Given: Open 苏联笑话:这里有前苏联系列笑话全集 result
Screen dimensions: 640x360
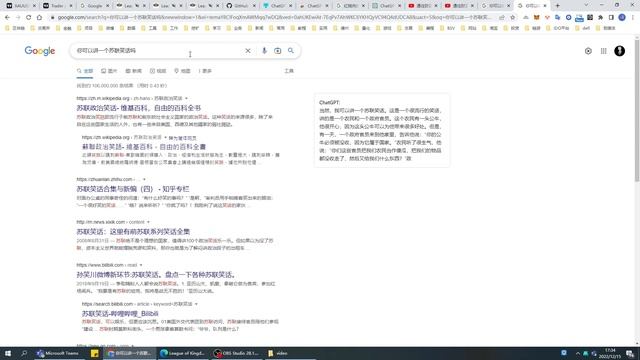Looking at the screenshot, I should 133,232.
